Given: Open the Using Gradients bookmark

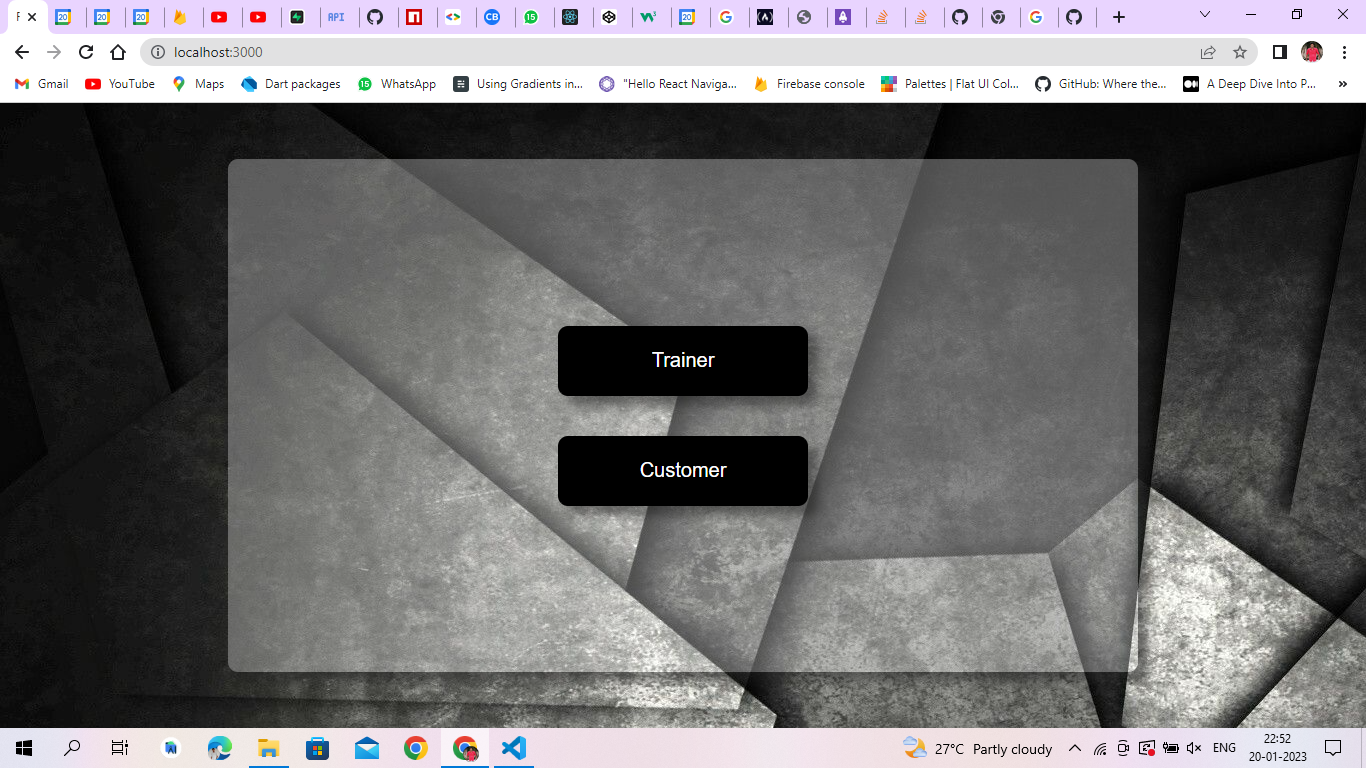Looking at the screenshot, I should 518,84.
